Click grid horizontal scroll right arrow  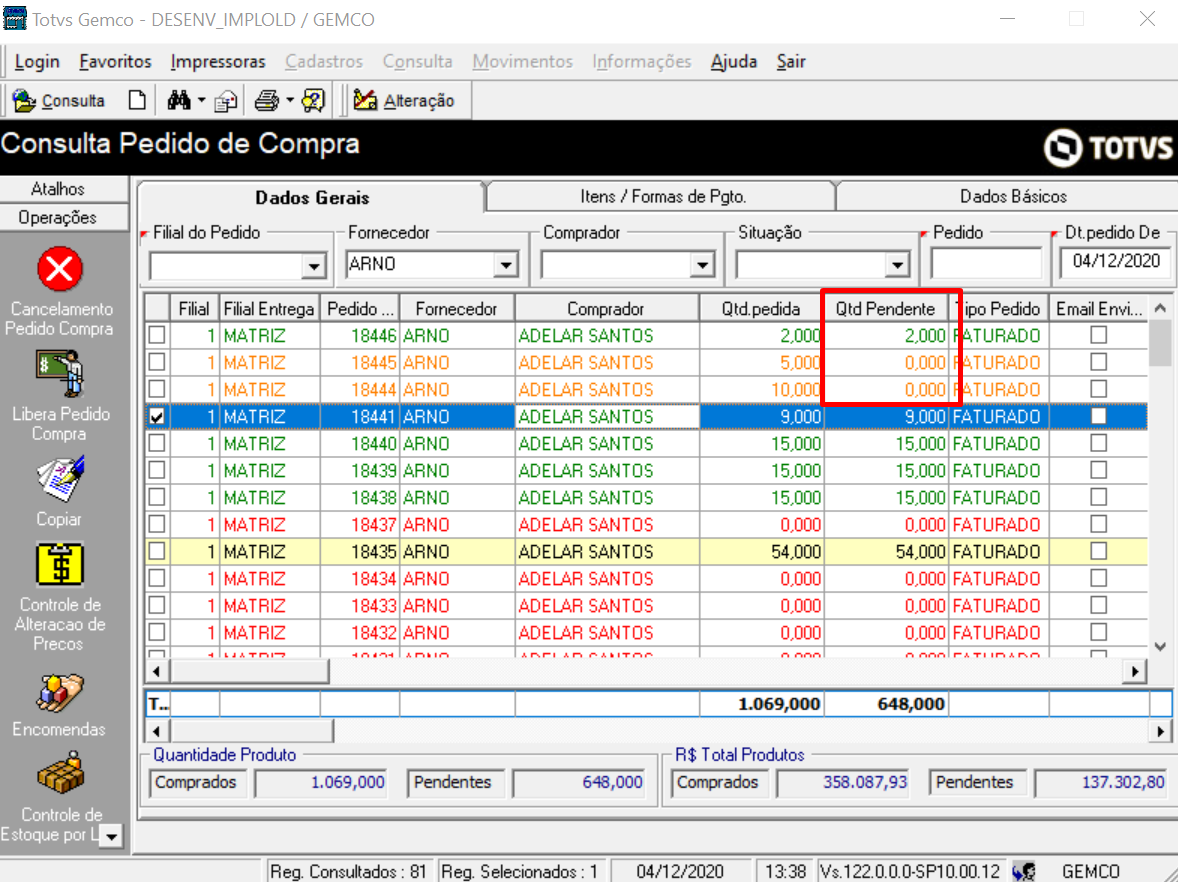point(1135,671)
